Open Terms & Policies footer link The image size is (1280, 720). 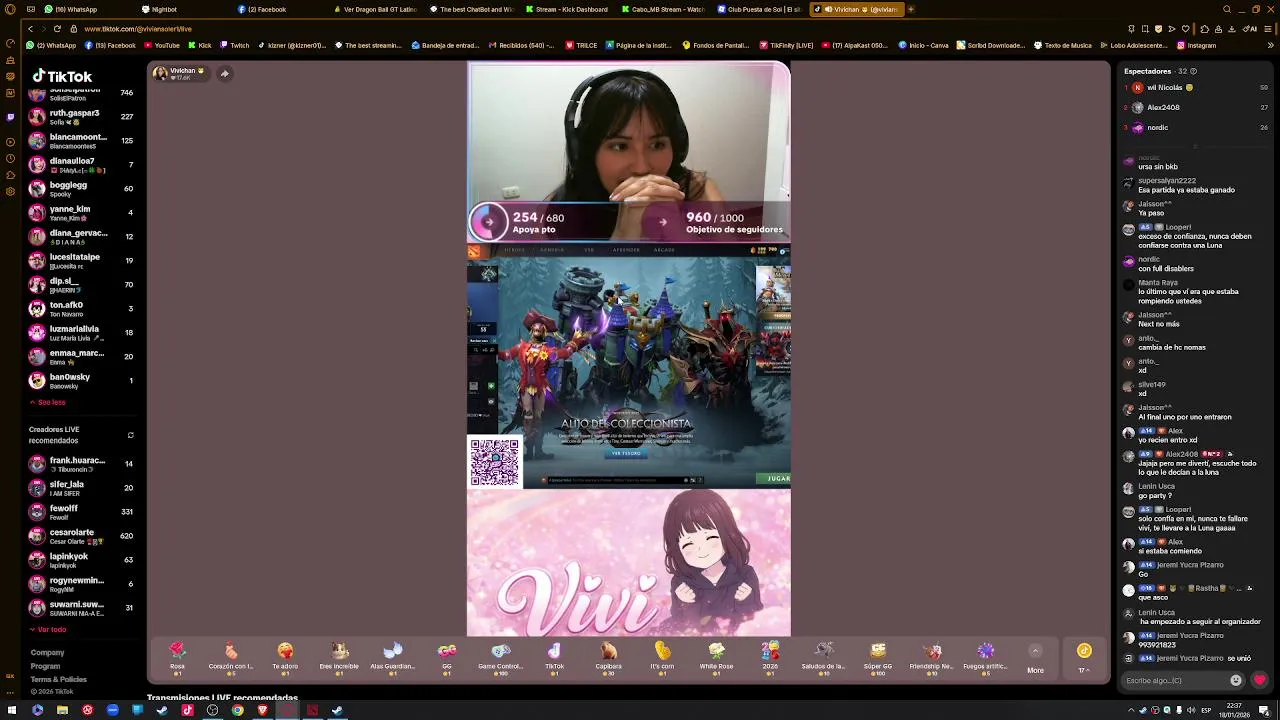58,679
